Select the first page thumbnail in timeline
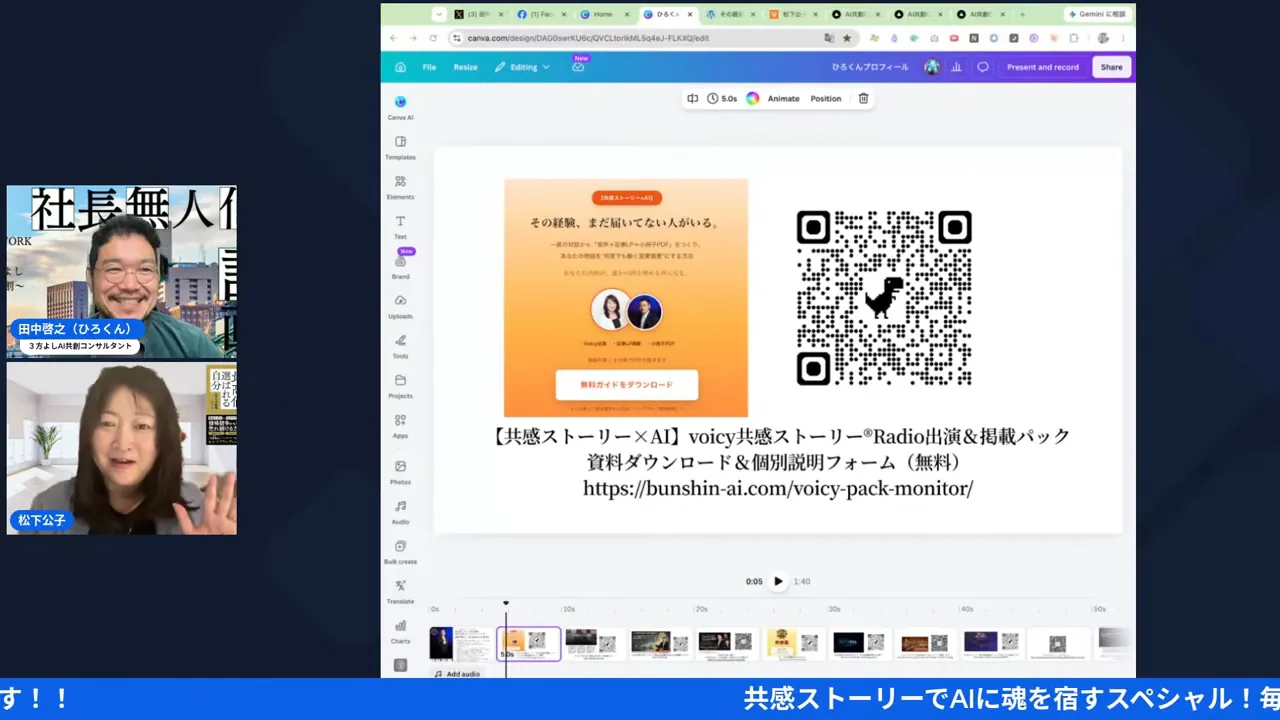 pos(461,643)
